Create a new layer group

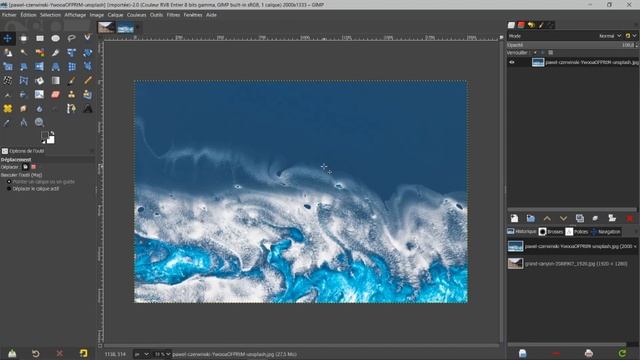tap(531, 218)
